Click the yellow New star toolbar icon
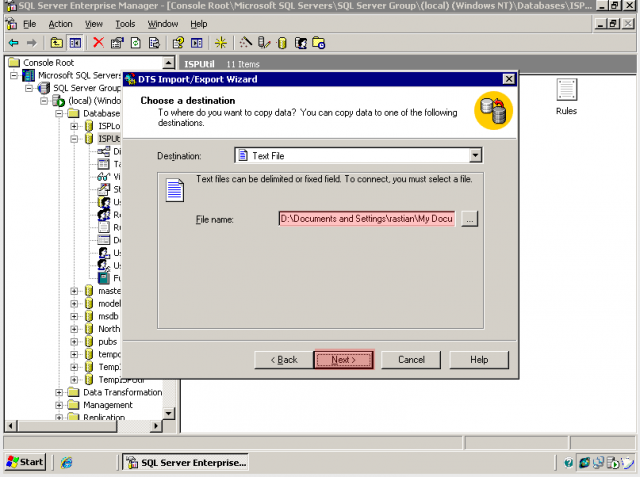The width and height of the screenshot is (640, 477). (x=221, y=42)
